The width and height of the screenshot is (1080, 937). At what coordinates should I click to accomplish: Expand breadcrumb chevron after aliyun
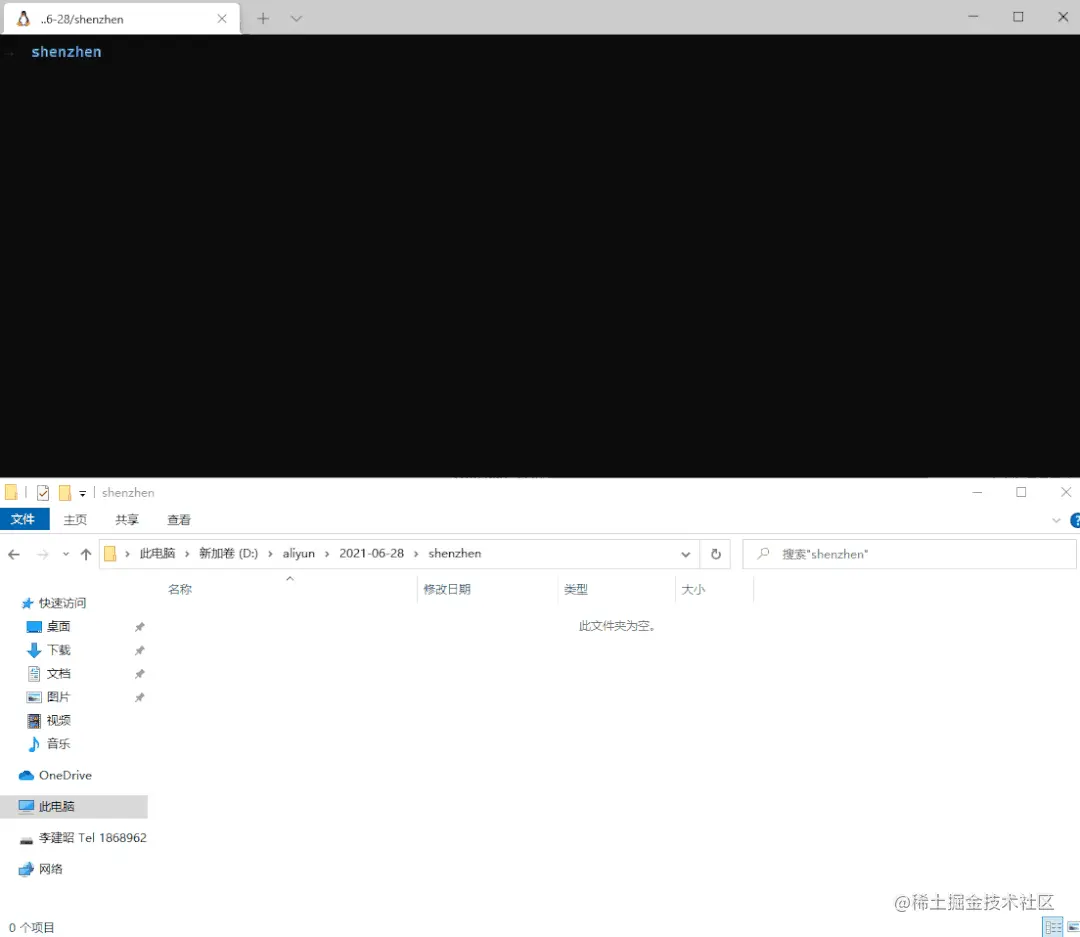[x=326, y=554]
